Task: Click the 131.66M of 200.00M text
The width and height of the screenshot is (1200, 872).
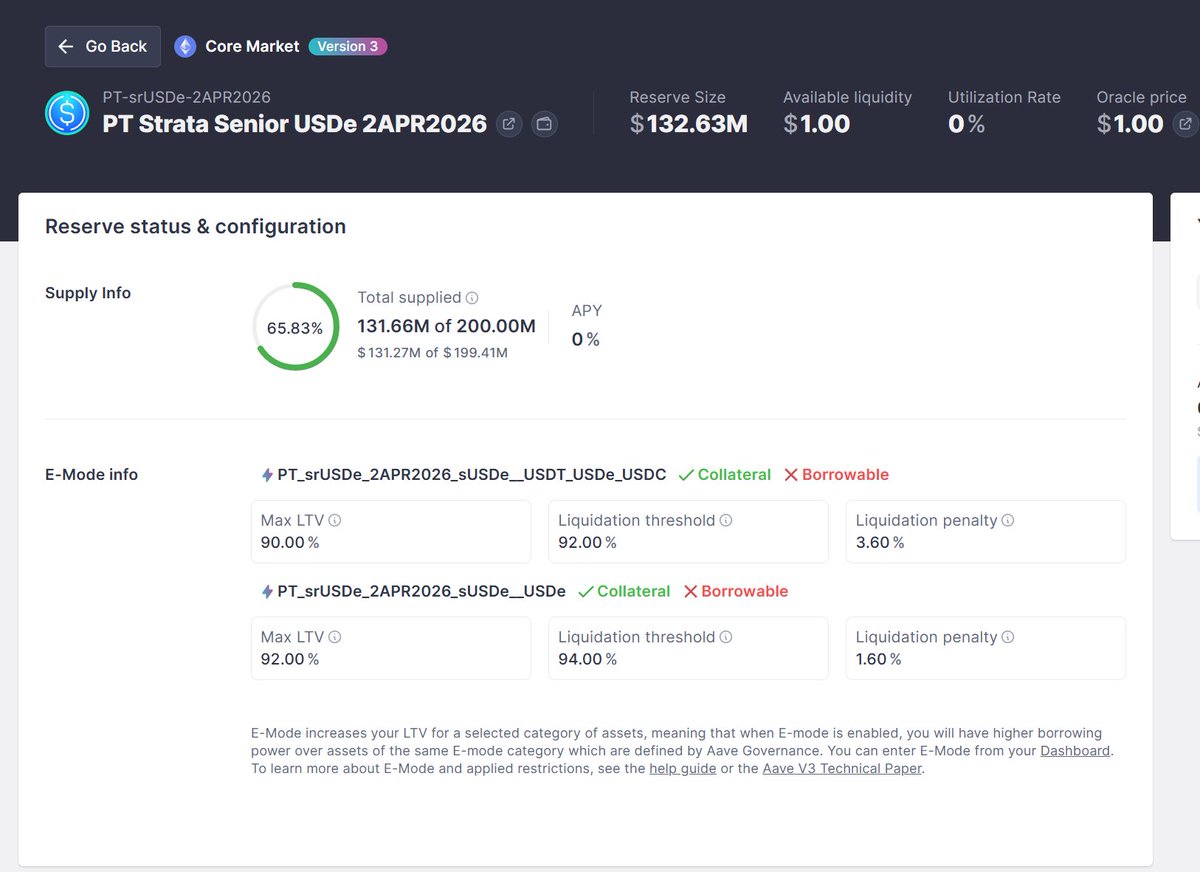Action: click(447, 326)
